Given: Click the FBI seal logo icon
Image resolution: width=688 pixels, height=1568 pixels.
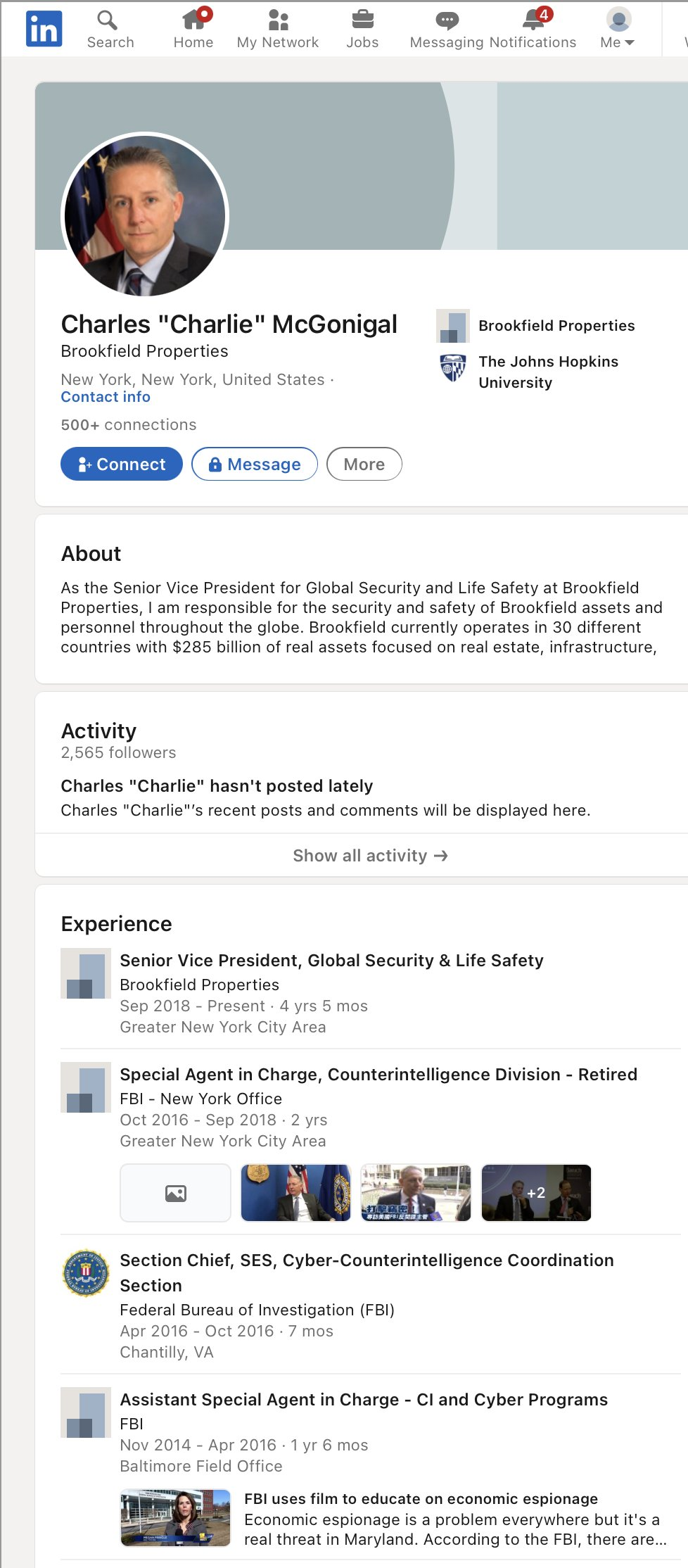Looking at the screenshot, I should click(x=86, y=1273).
